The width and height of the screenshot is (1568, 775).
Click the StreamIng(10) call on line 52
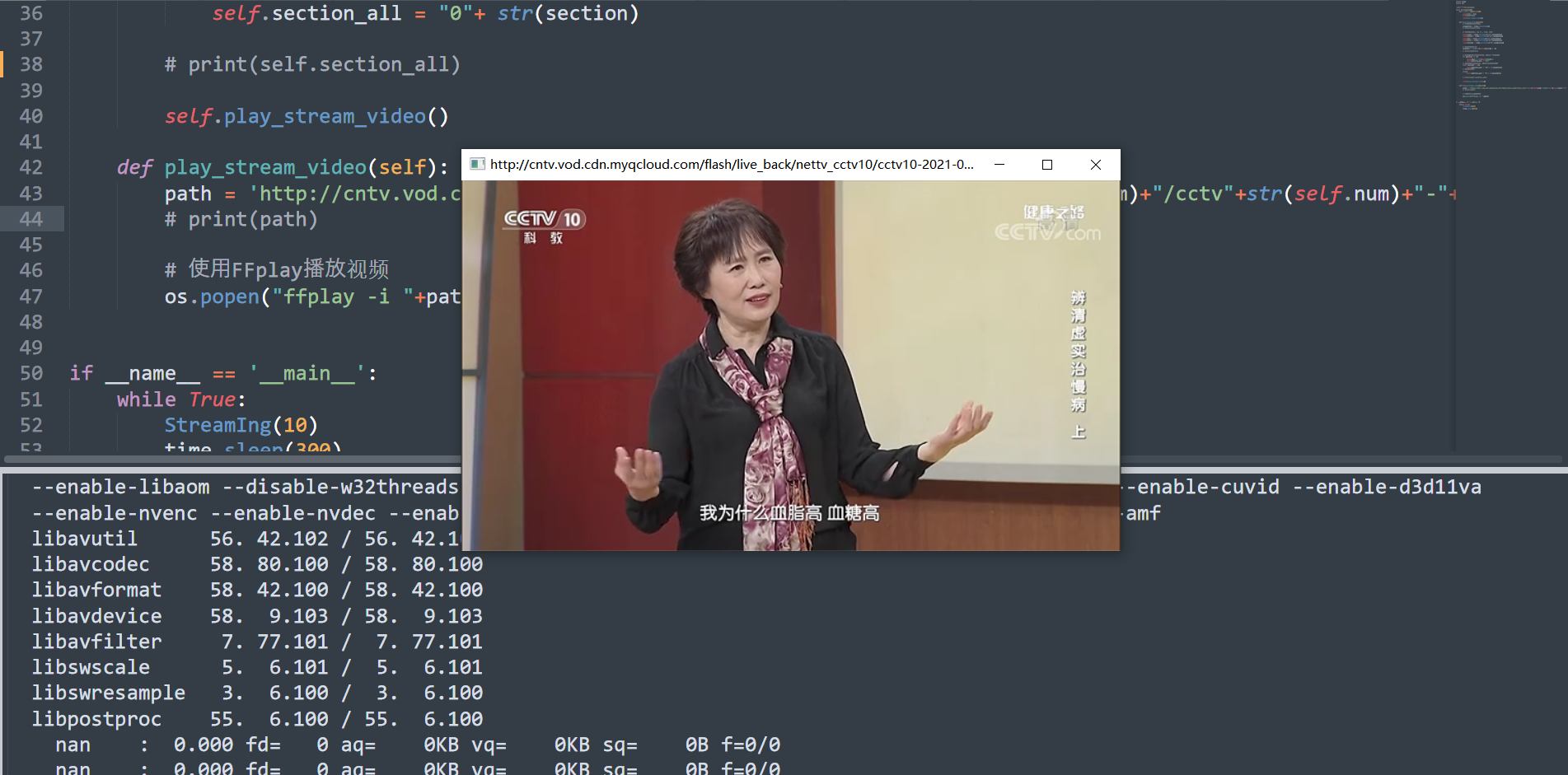[x=239, y=425]
